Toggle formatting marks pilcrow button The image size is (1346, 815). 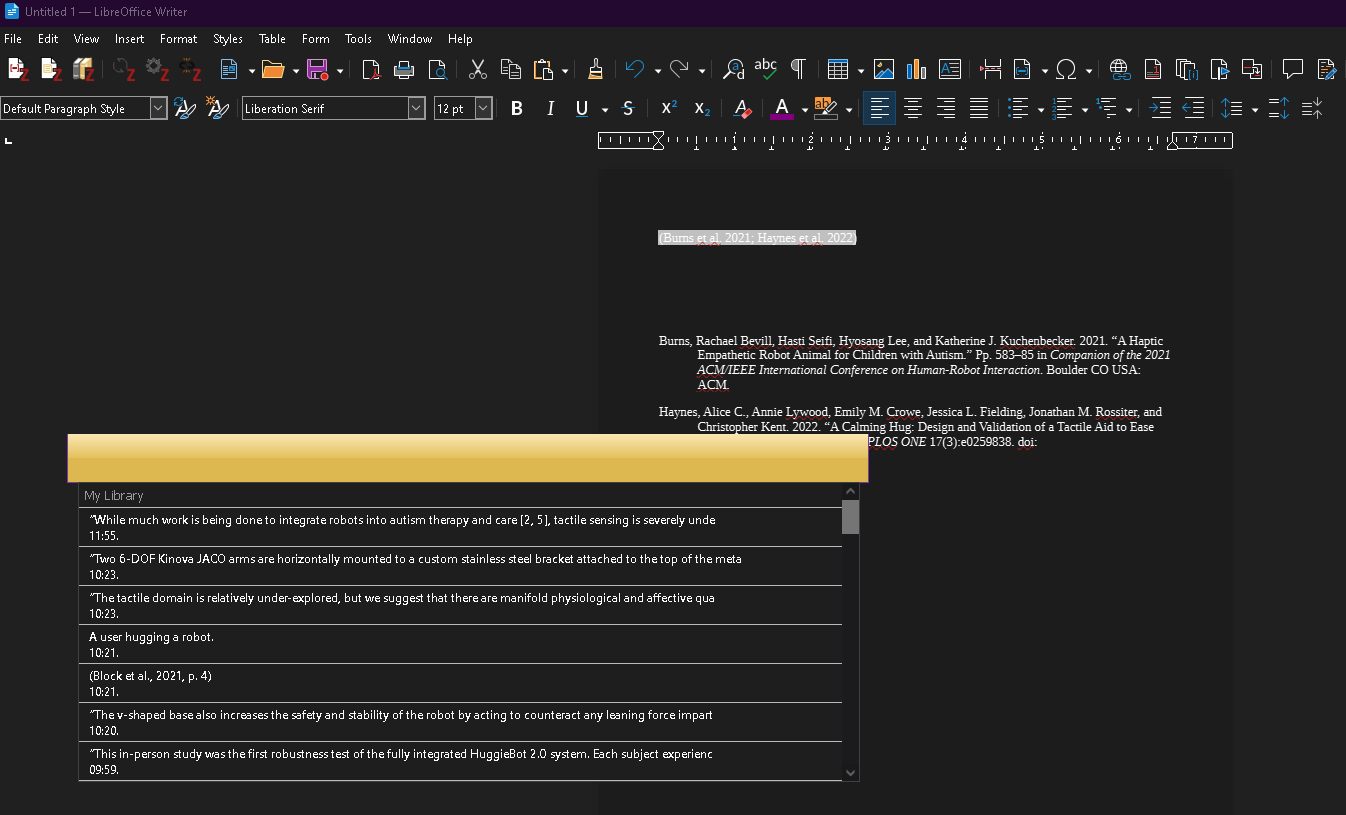point(798,69)
